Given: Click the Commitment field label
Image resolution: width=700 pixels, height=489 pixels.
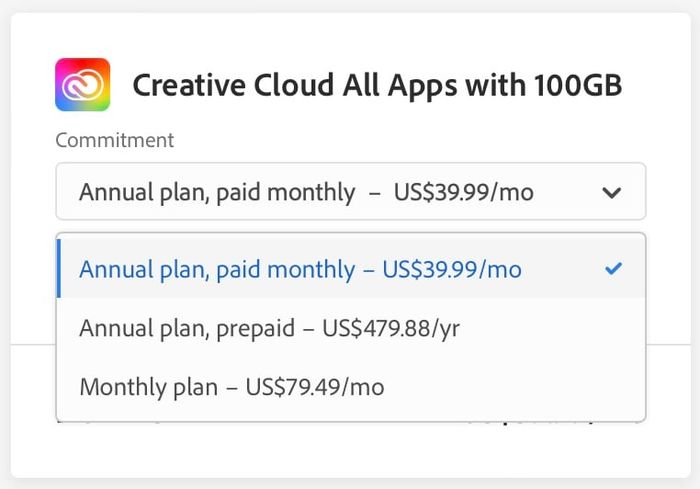Looking at the screenshot, I should point(115,140).
